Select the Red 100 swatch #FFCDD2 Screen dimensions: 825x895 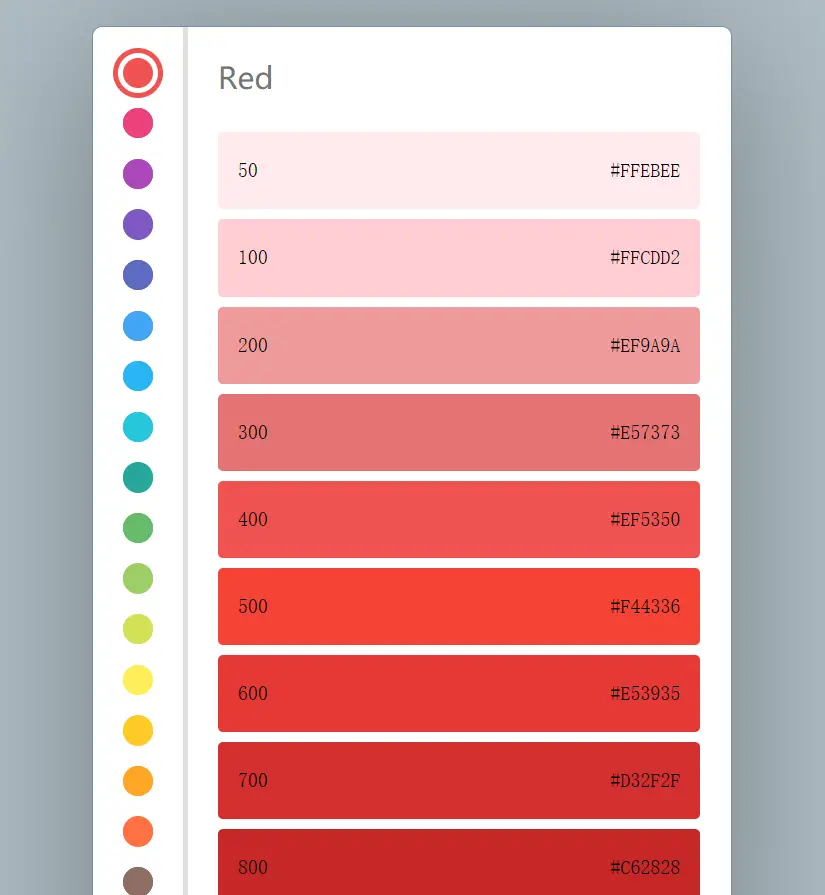click(x=458, y=258)
